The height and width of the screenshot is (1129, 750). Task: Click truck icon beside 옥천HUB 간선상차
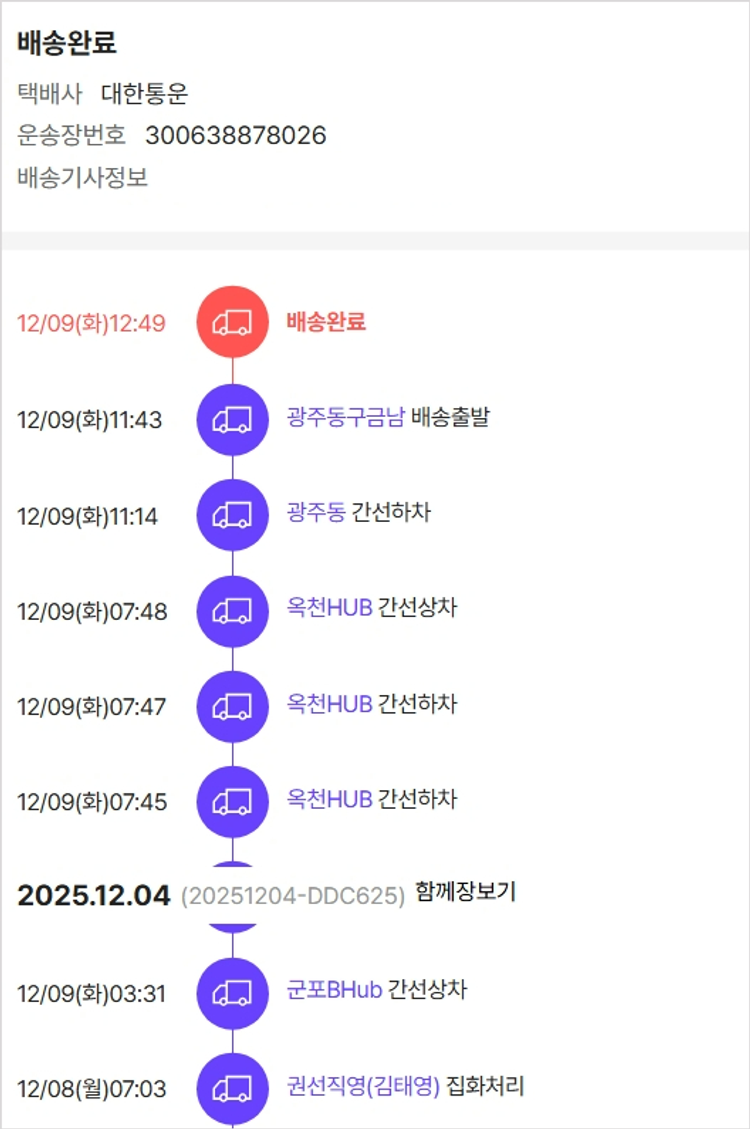[x=232, y=610]
